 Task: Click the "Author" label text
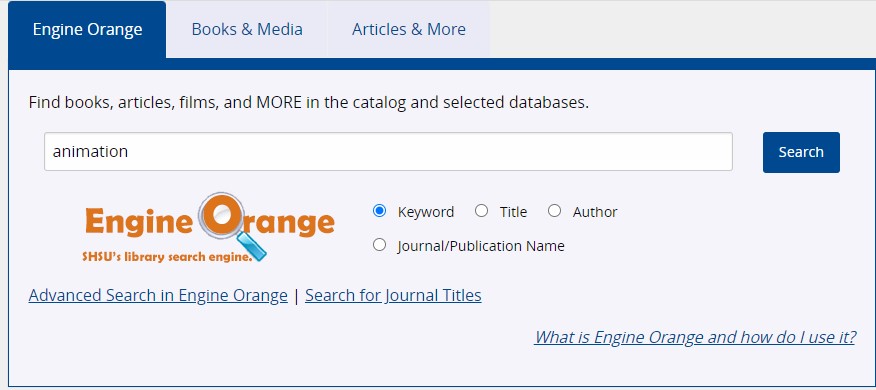[595, 212]
